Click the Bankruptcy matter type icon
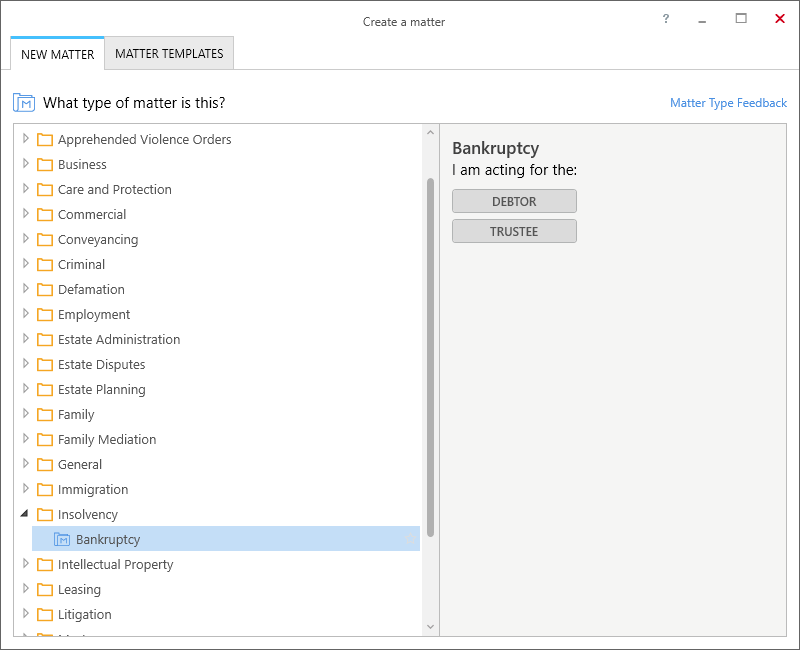This screenshot has width=800, height=650. pos(62,539)
